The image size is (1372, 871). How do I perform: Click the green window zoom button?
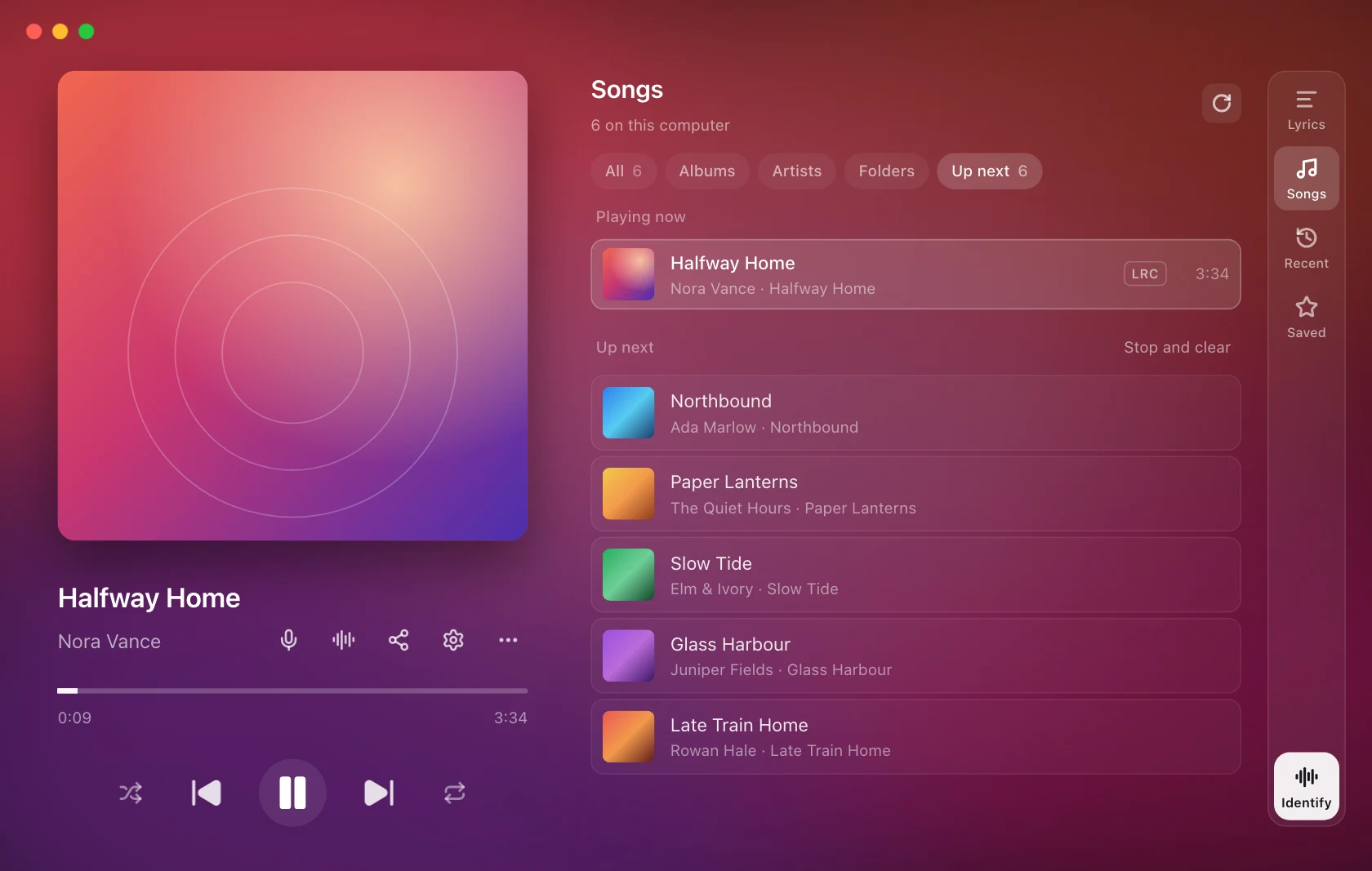(x=87, y=31)
